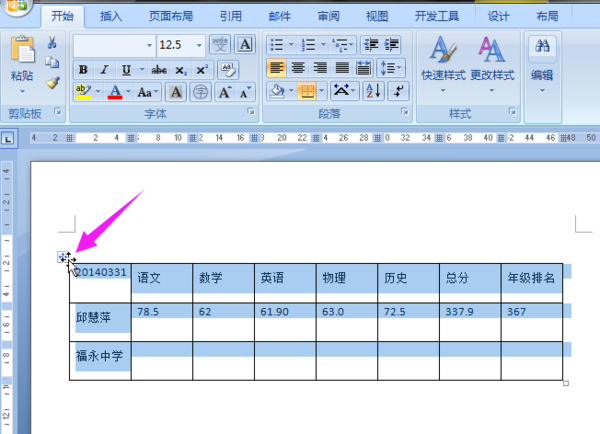
Task: Toggle align text left
Action: click(275, 68)
